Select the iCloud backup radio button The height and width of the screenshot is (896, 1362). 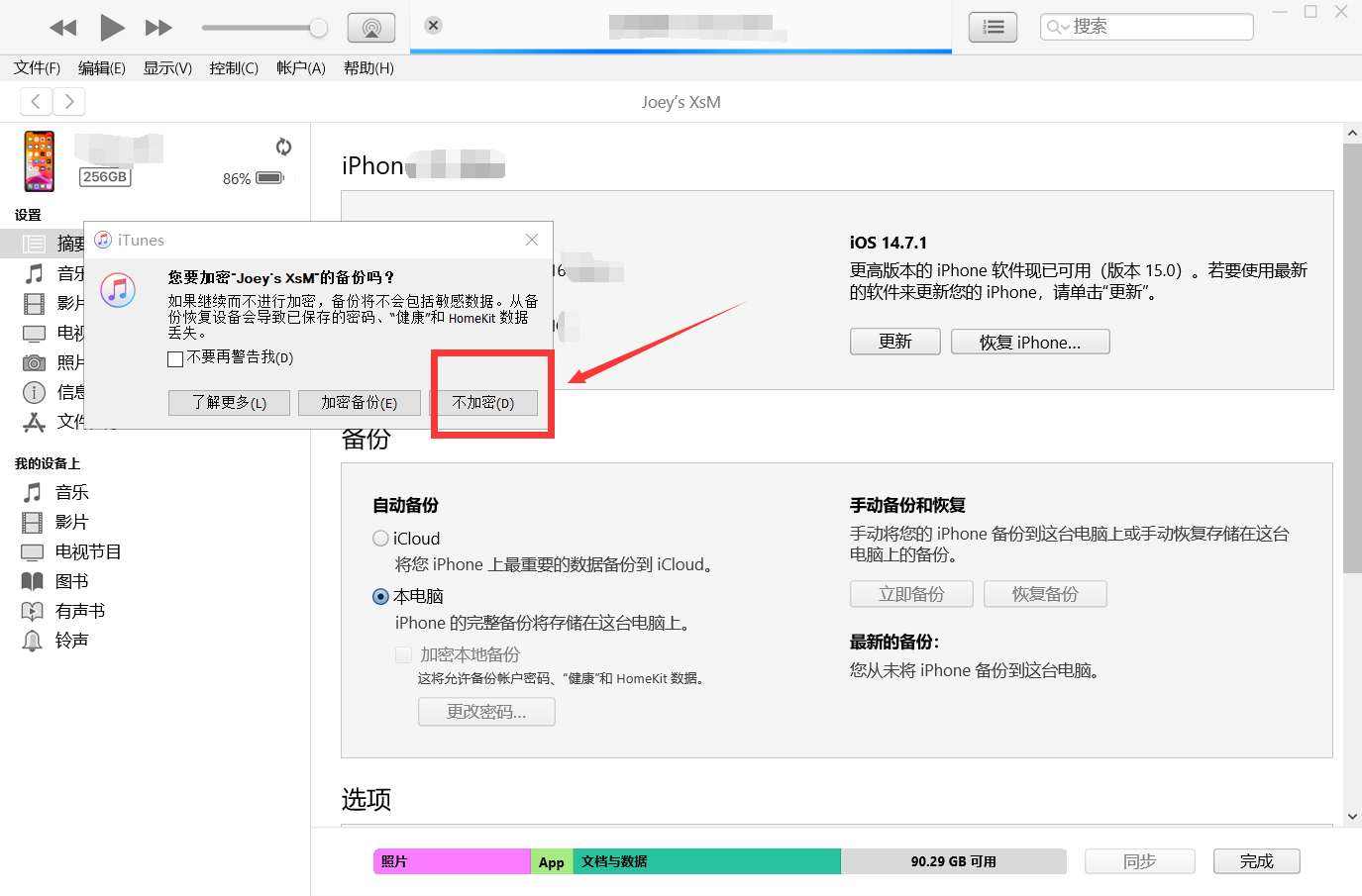tap(380, 539)
